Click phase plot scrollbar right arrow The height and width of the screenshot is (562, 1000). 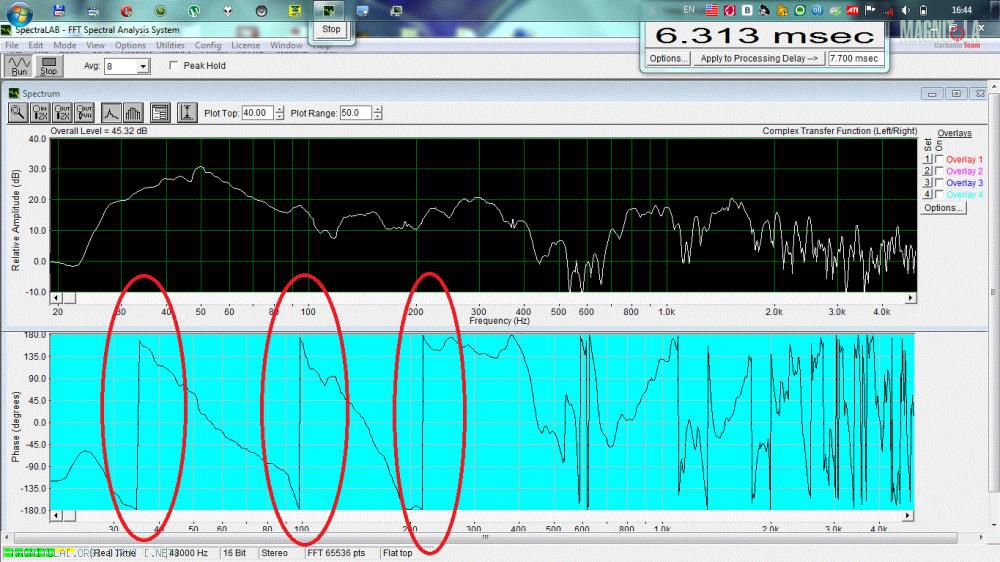coord(907,515)
